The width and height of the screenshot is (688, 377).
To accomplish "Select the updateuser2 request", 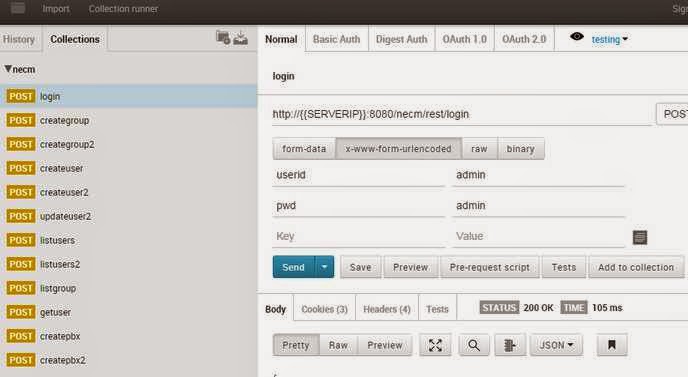I will tap(128, 216).
